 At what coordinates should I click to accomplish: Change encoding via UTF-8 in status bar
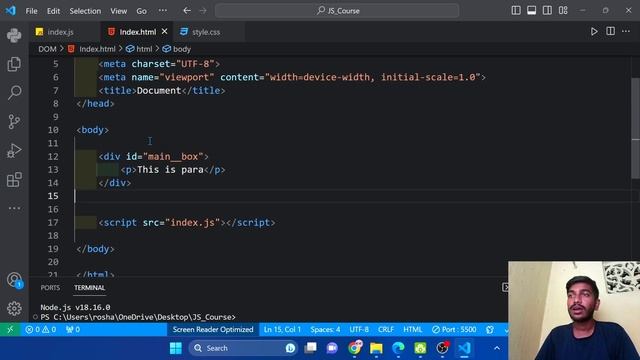[x=359, y=329]
